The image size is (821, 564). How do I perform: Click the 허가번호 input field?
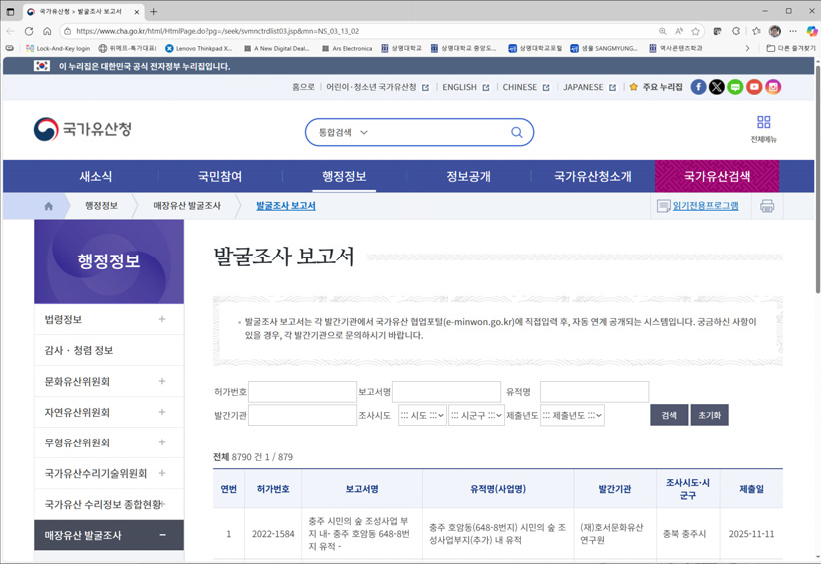(302, 392)
